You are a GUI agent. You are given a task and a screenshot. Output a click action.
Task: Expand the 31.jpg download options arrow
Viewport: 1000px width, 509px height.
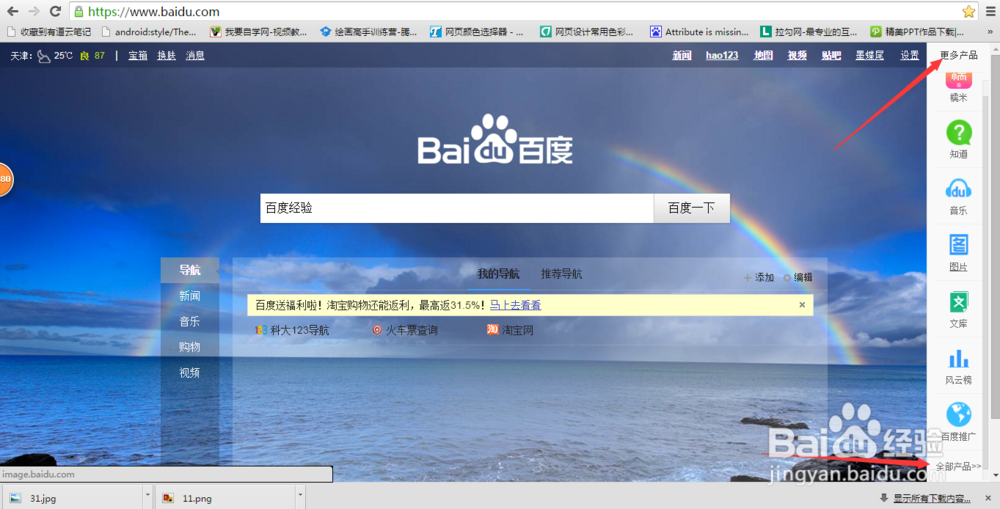click(148, 494)
